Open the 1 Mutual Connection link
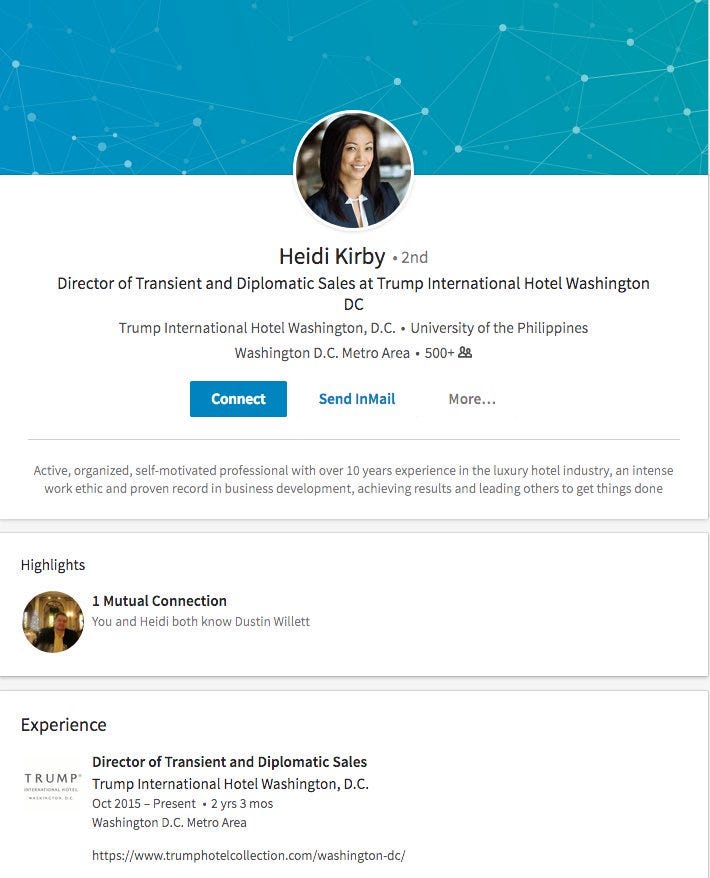The image size is (710, 878). (x=160, y=601)
